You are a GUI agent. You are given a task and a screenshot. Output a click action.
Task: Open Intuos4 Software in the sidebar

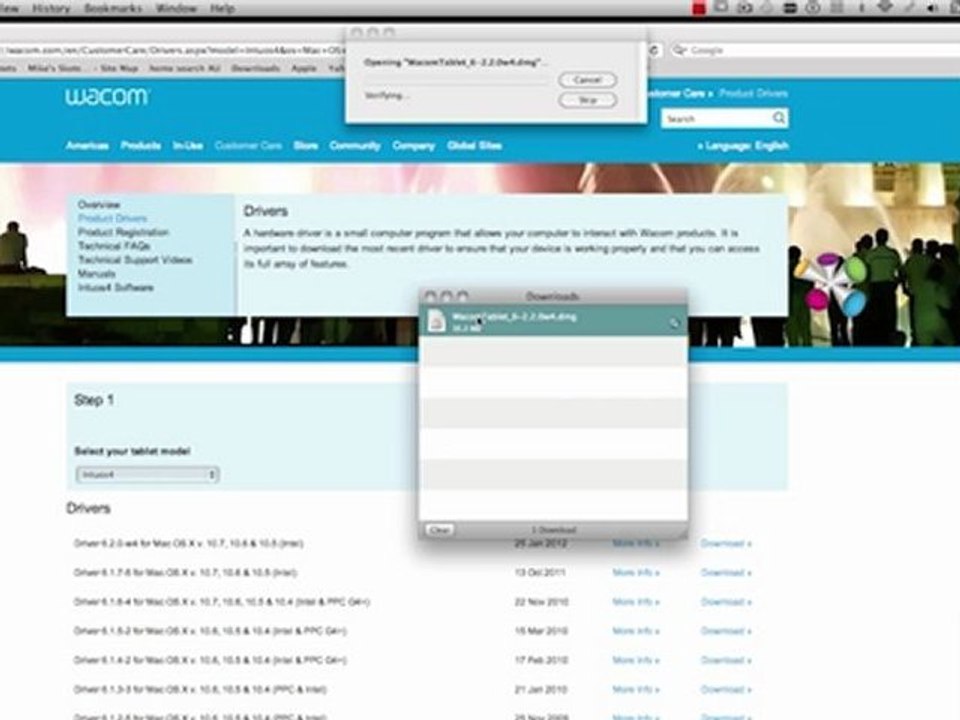[116, 287]
